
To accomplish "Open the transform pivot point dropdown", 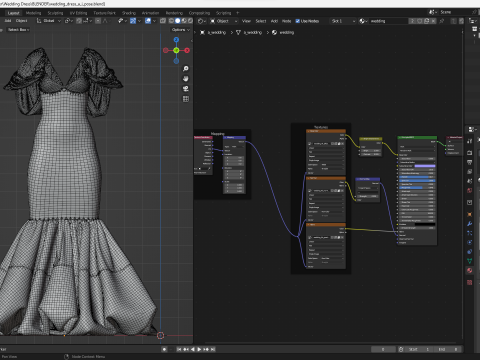I will coord(69,21).
